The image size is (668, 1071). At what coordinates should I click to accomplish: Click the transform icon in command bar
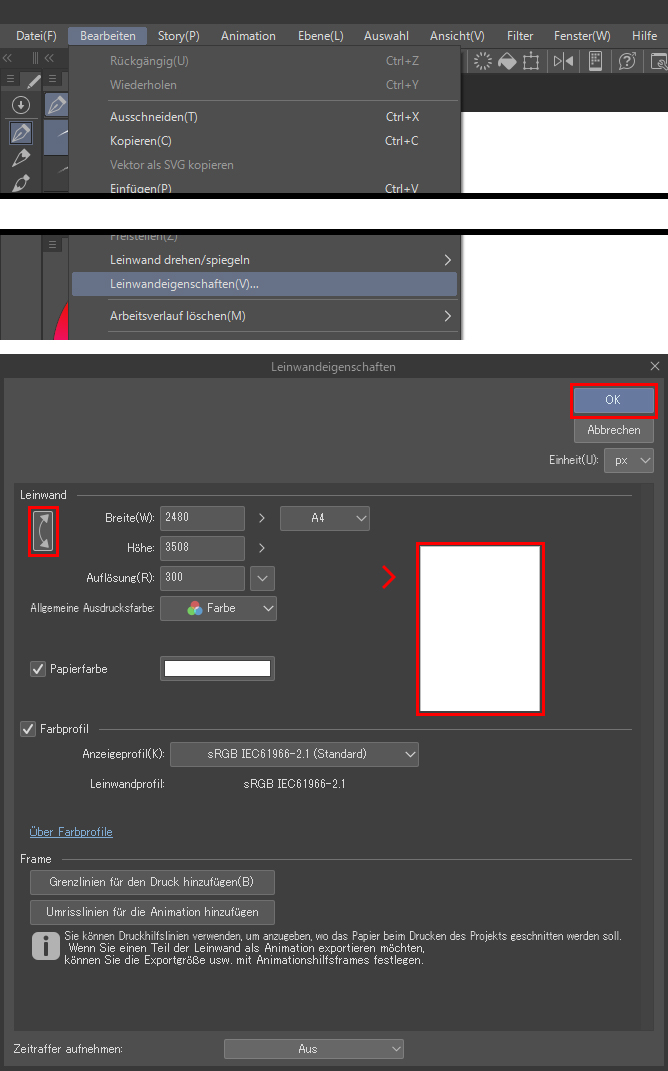click(x=531, y=61)
